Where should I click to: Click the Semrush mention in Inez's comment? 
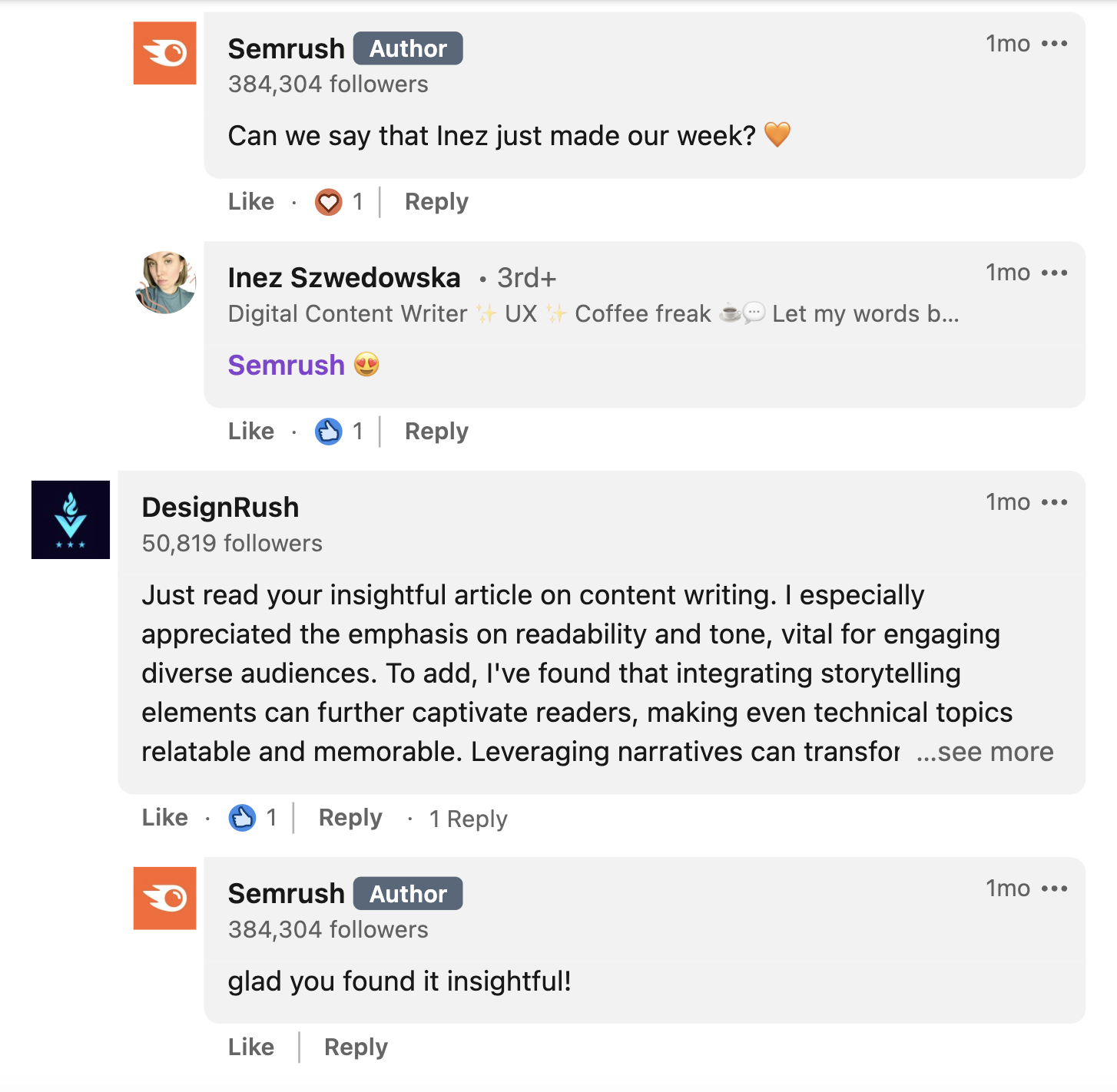pos(286,365)
